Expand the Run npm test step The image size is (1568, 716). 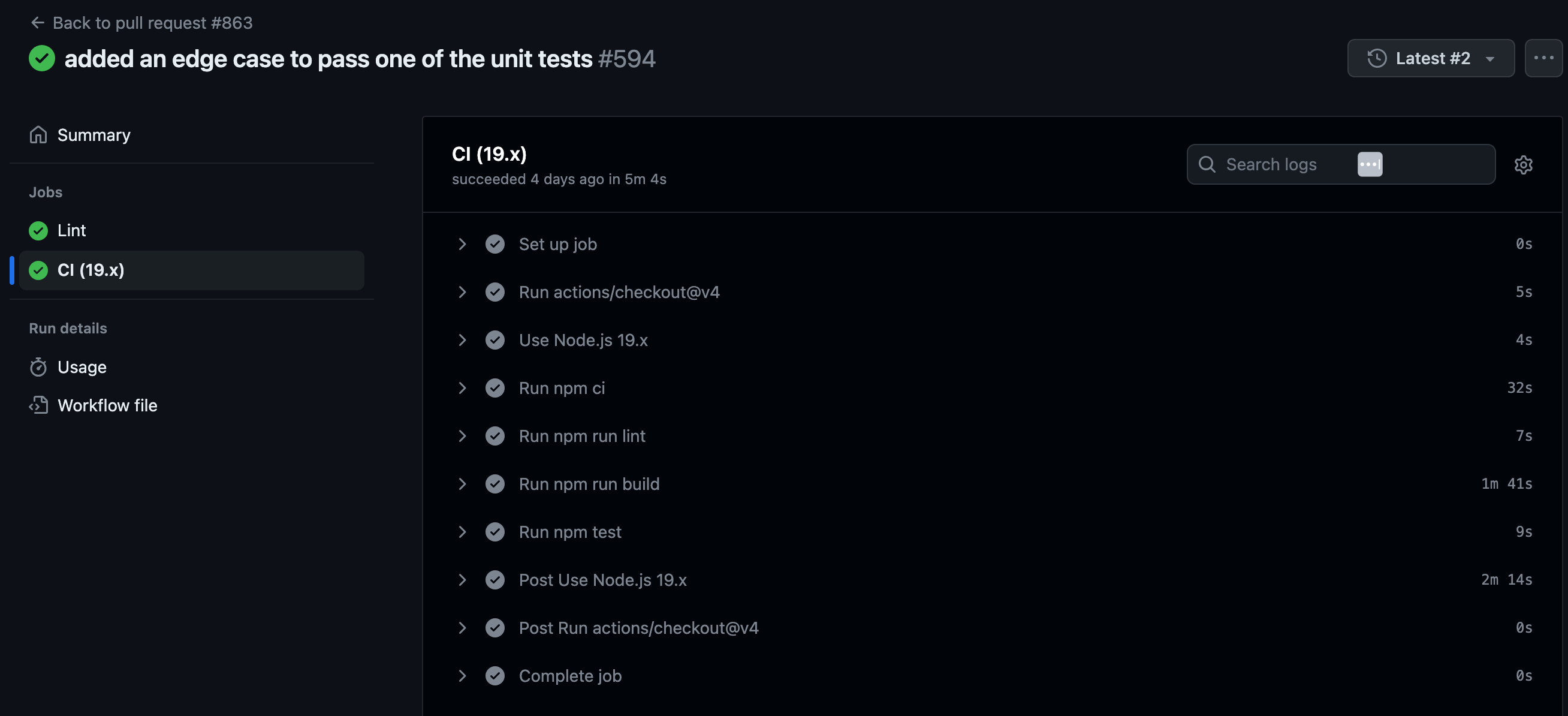coord(462,532)
